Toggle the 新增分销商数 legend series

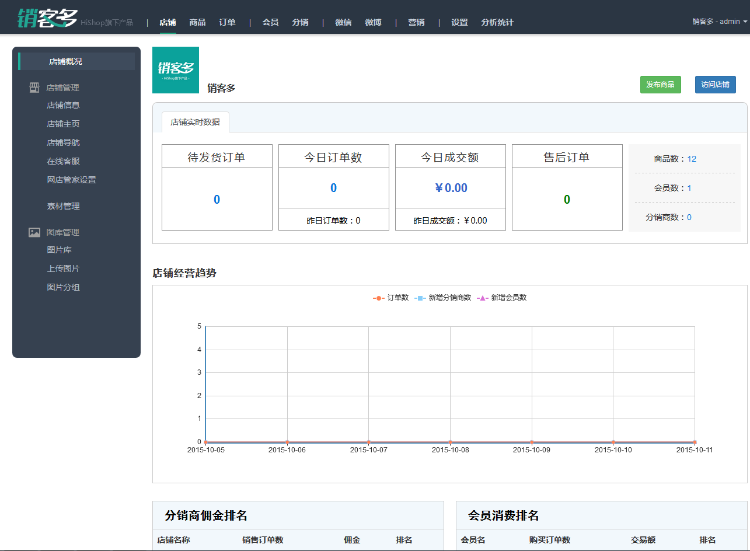coord(442,298)
